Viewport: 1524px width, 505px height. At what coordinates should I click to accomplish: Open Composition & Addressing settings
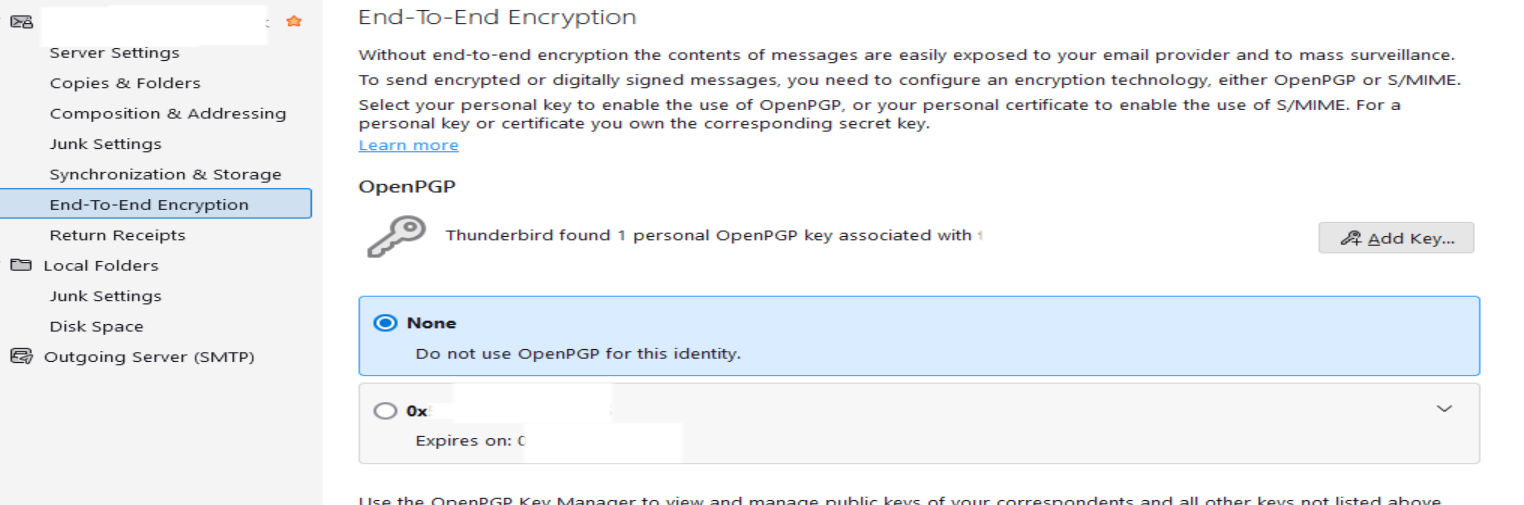[x=168, y=114]
